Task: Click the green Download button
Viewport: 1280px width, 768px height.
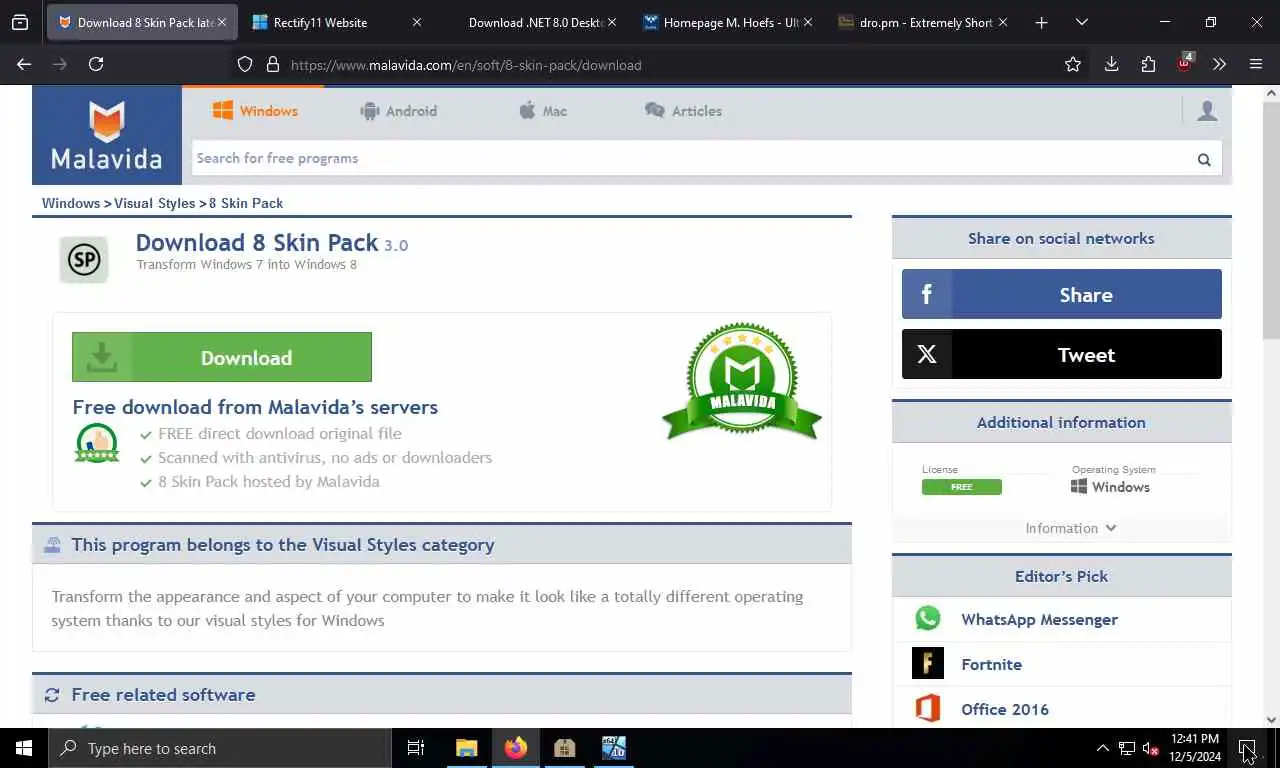Action: pos(222,357)
